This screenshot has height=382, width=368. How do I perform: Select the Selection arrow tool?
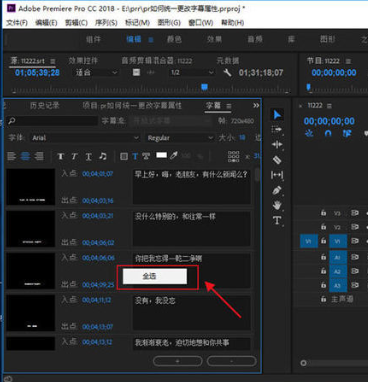[277, 115]
